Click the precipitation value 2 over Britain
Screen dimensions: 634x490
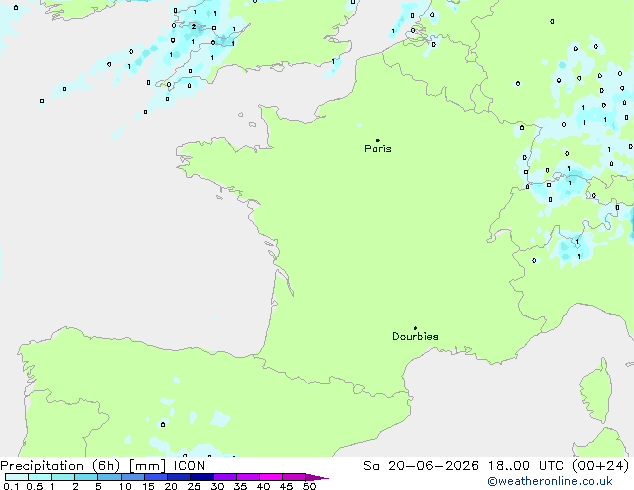click(x=194, y=27)
